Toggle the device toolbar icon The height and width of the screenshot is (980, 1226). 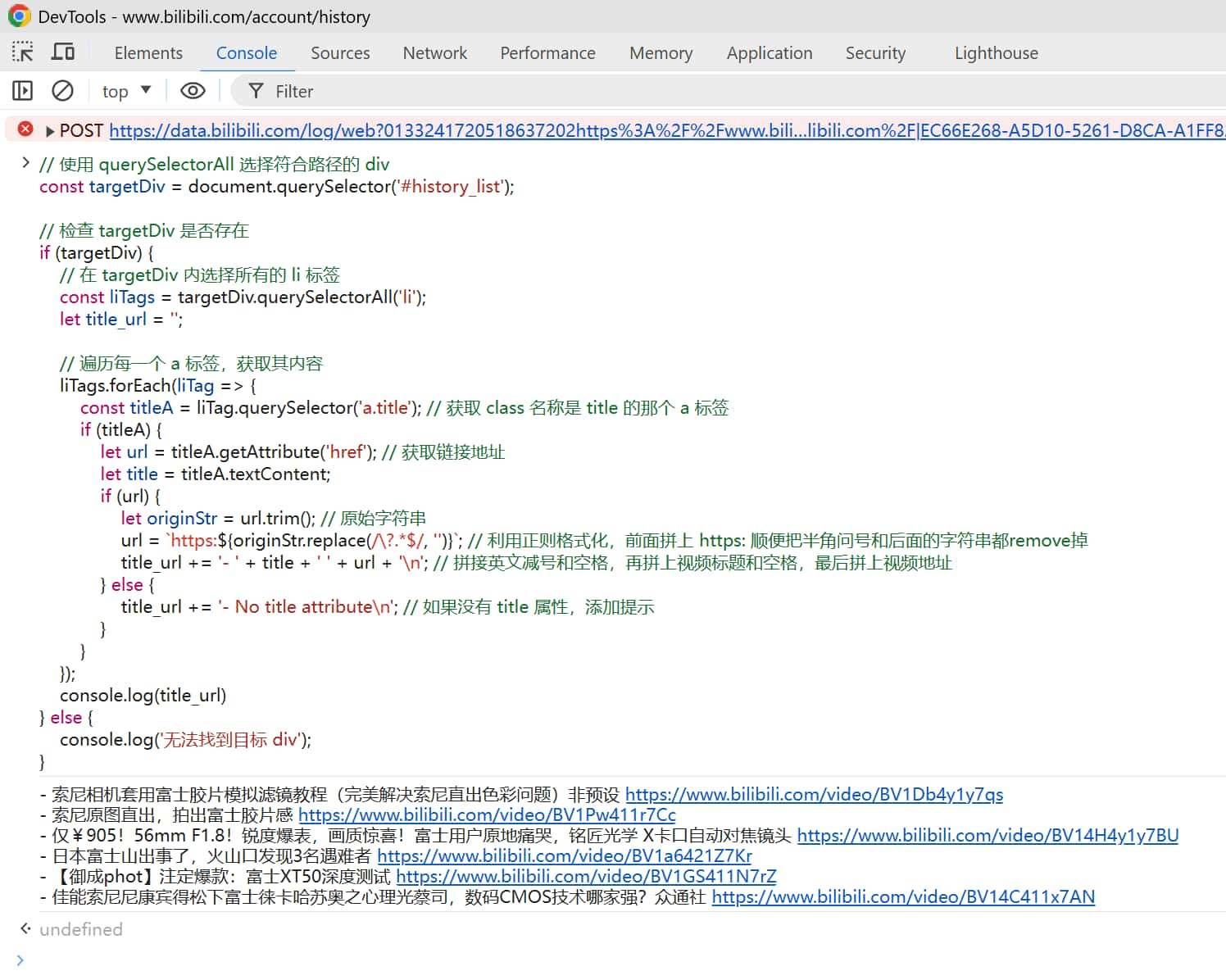pos(63,52)
